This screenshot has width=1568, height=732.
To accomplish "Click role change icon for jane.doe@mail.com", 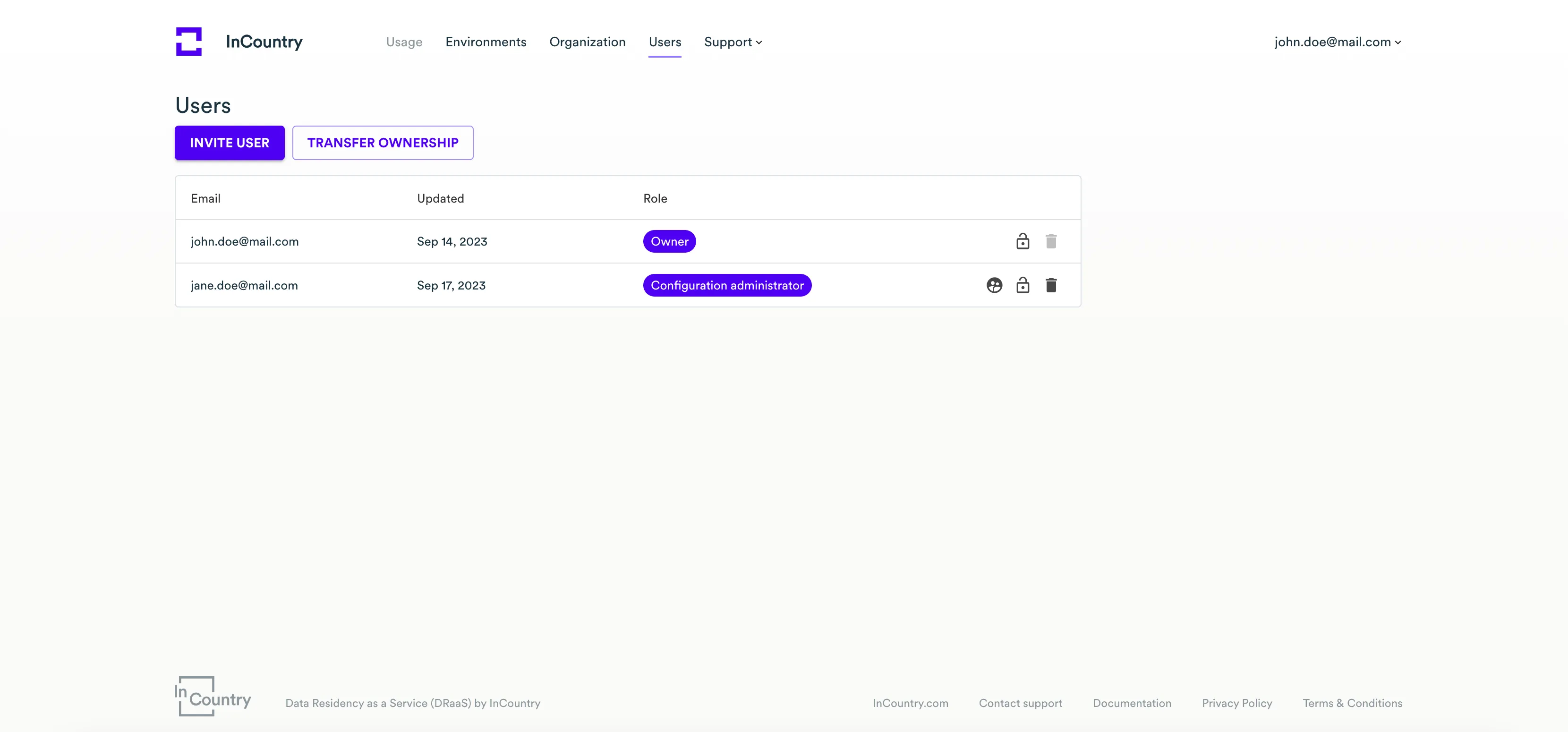I will (x=994, y=285).
